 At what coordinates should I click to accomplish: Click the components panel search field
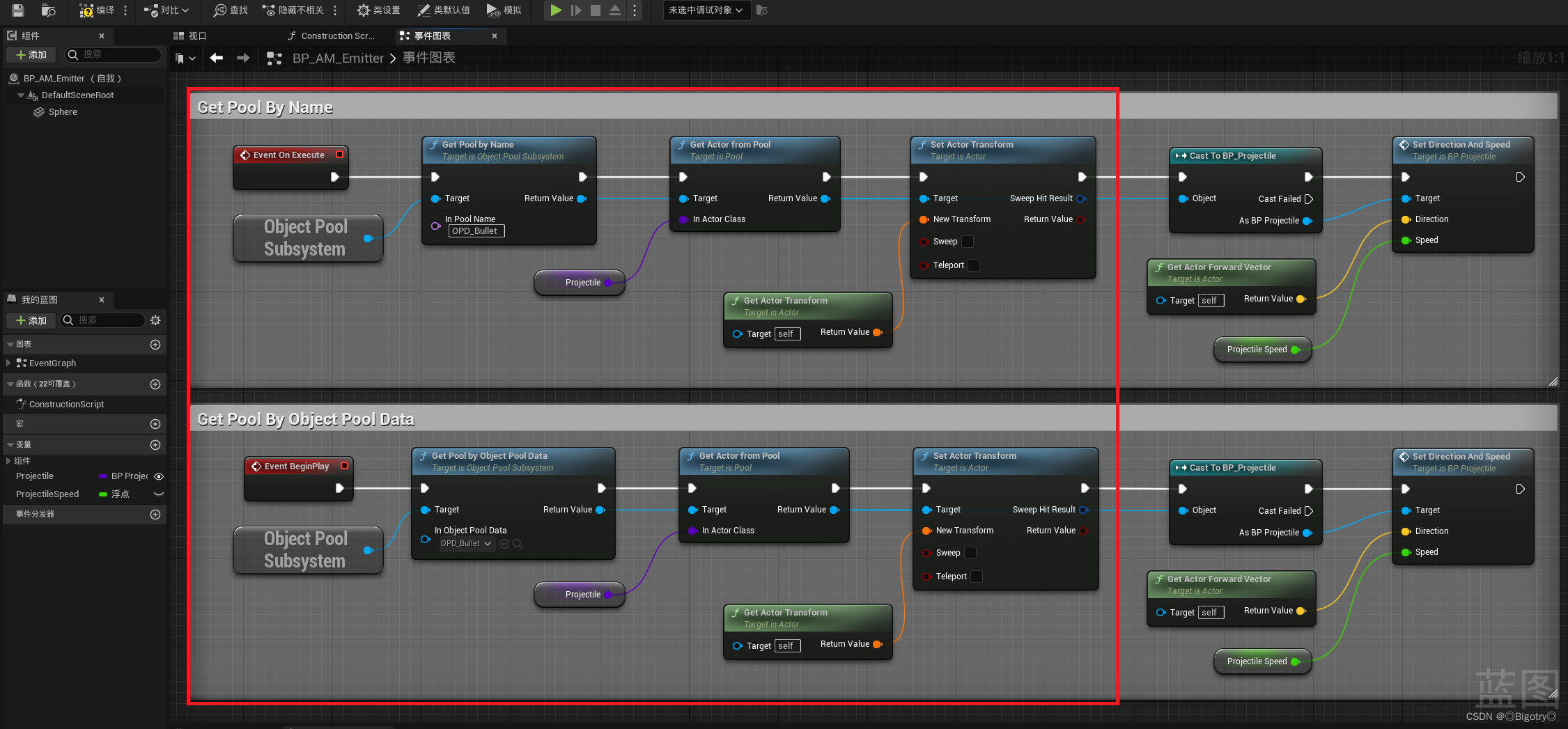coord(113,54)
